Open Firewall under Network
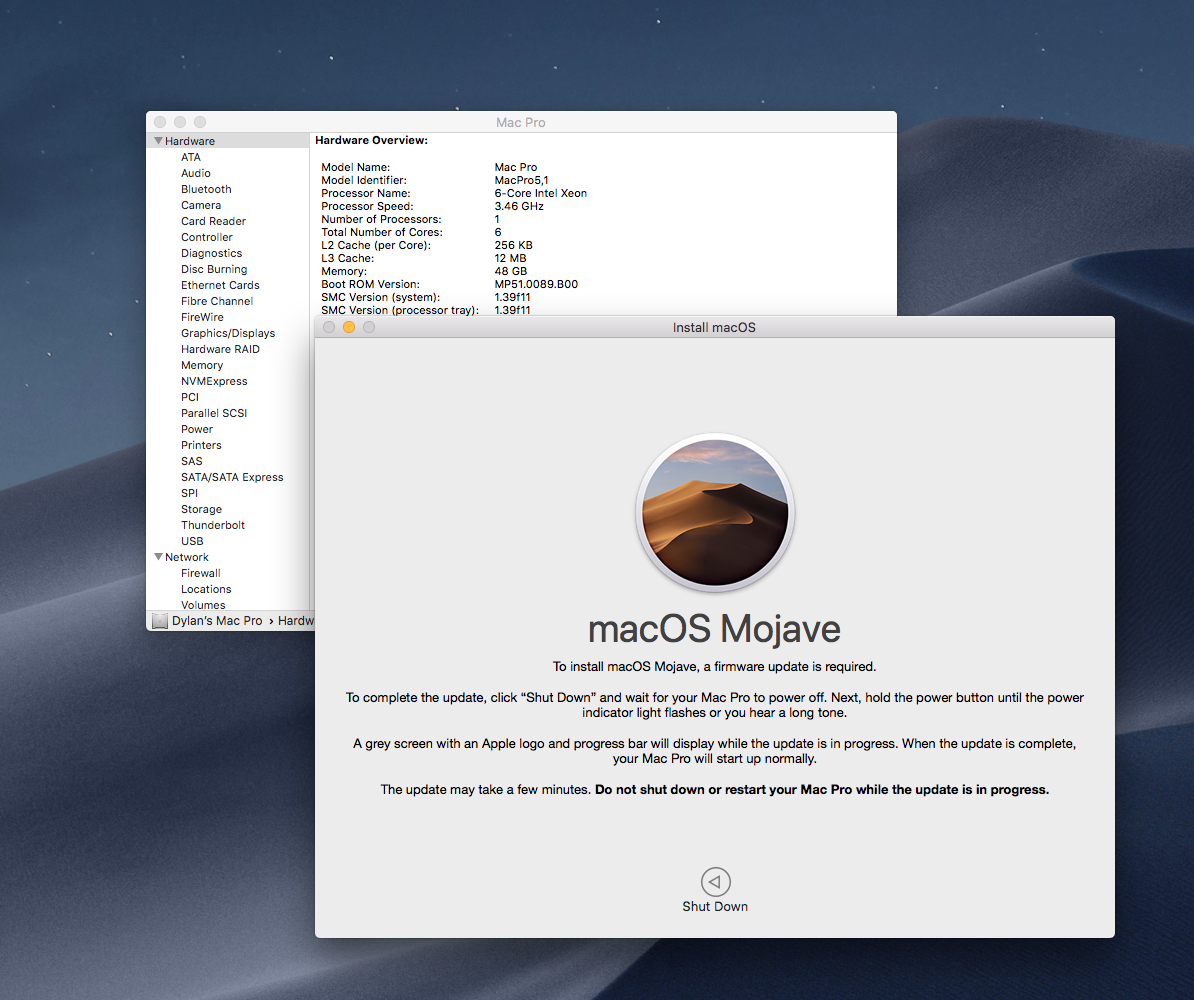 point(201,573)
